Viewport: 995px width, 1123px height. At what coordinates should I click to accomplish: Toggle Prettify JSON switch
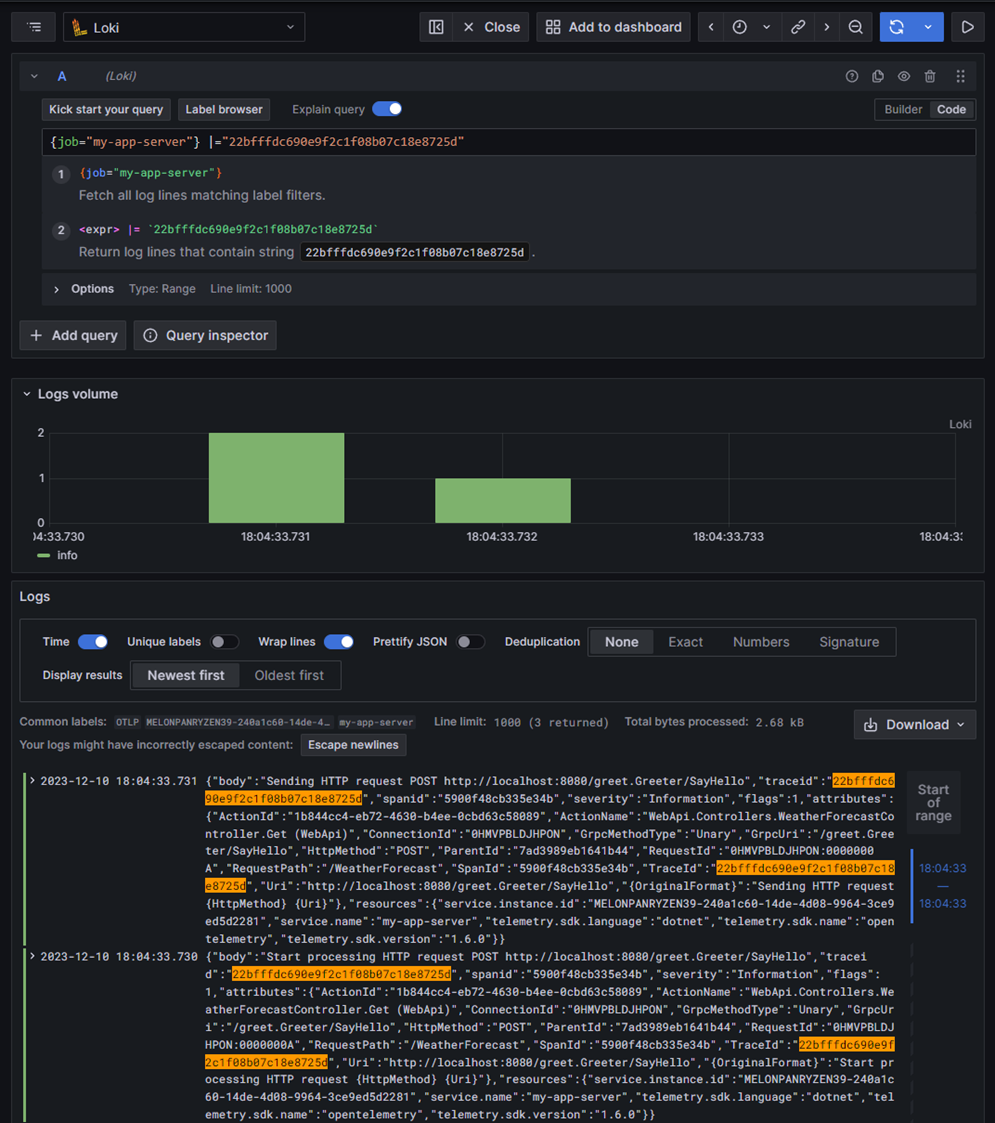470,642
